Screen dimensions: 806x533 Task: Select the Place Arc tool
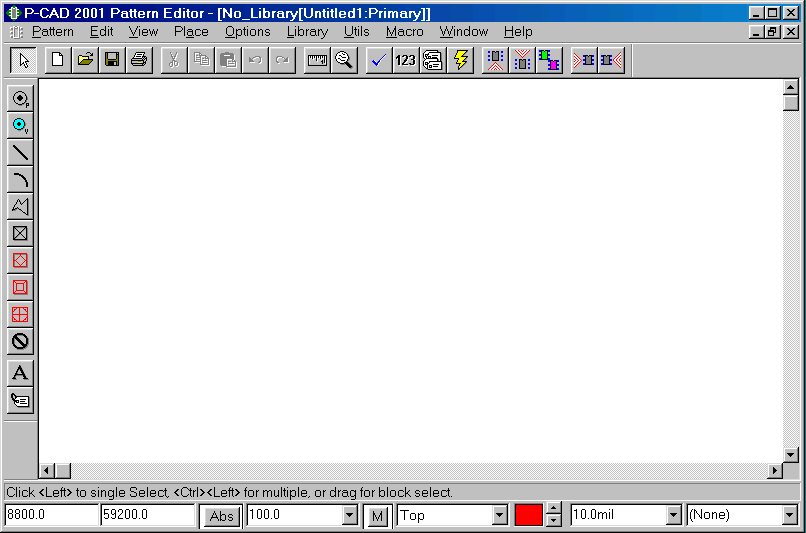coord(20,179)
